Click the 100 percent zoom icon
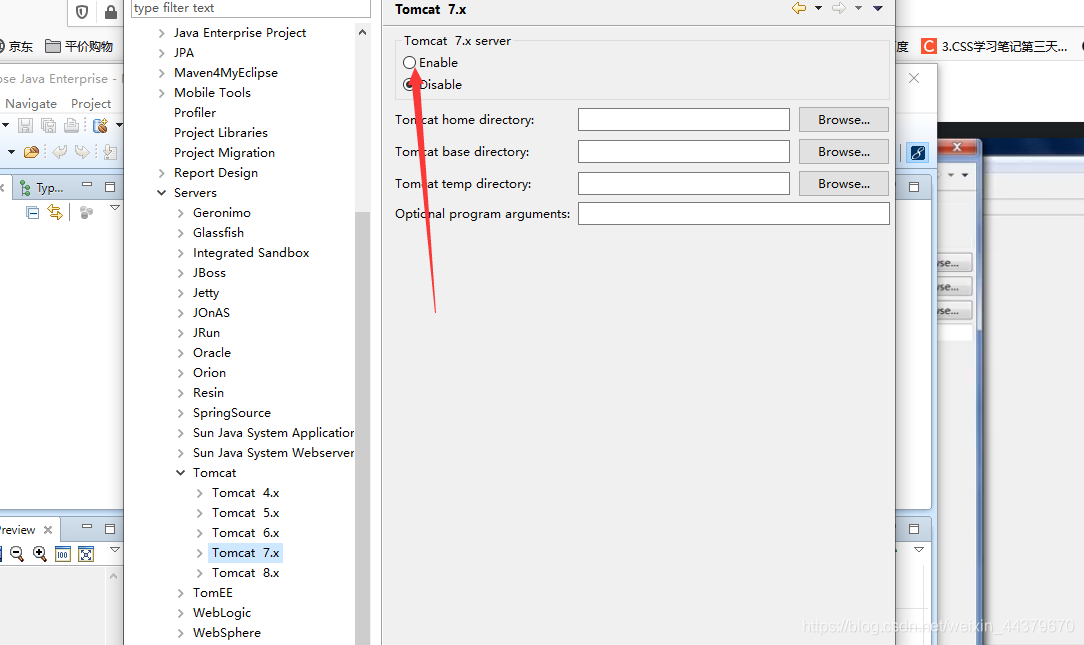1084x645 pixels. (x=63, y=554)
